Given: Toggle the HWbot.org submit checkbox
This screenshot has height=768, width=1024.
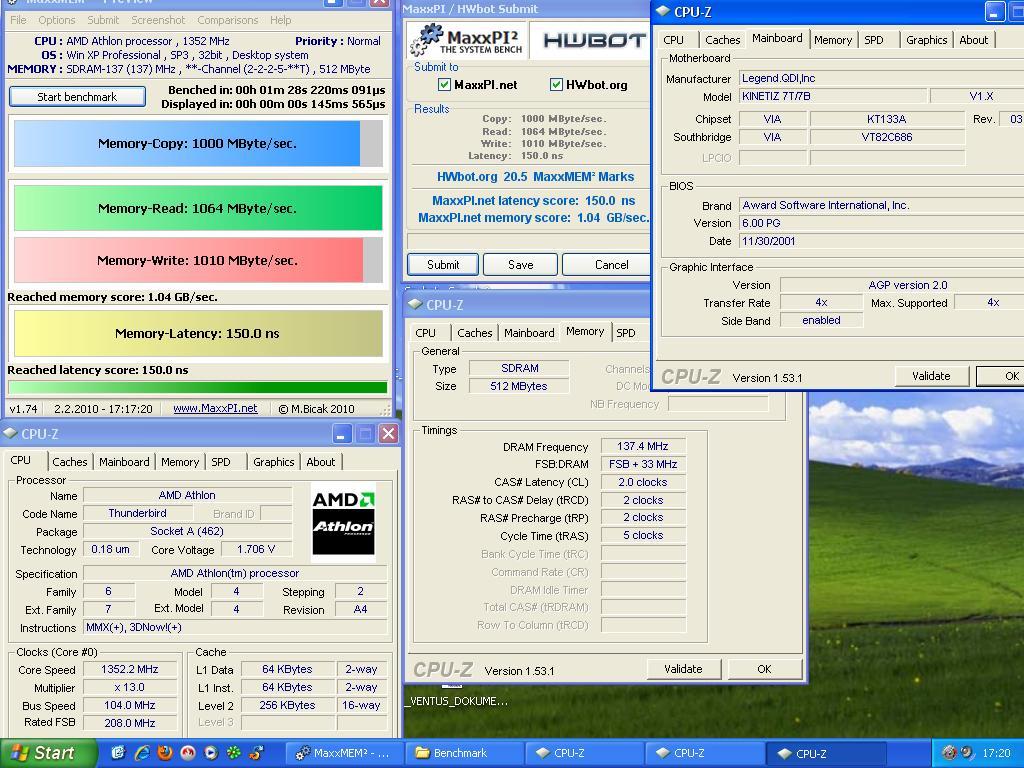Looking at the screenshot, I should (x=556, y=84).
